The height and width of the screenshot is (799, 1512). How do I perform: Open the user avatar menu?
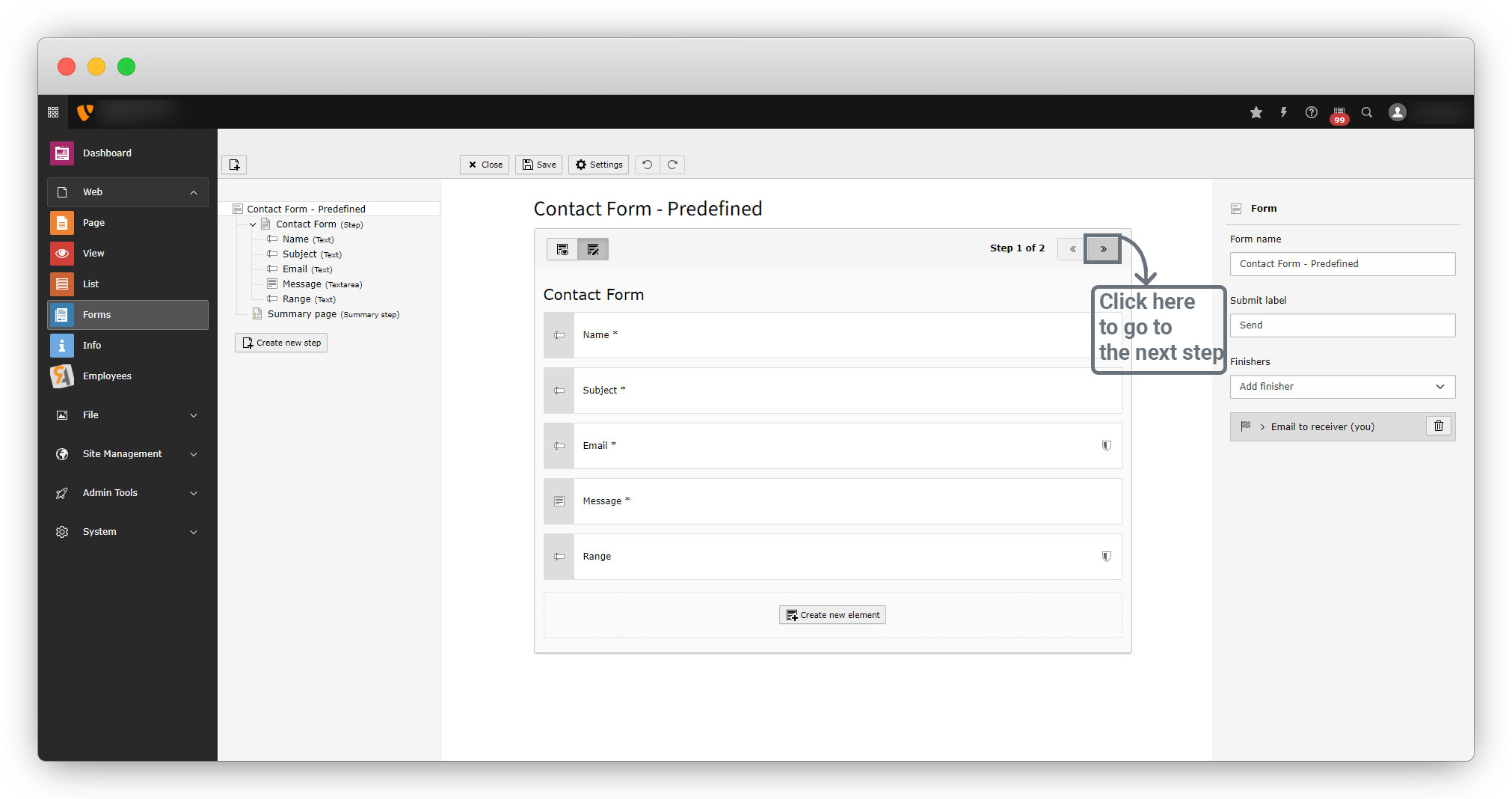click(x=1398, y=112)
